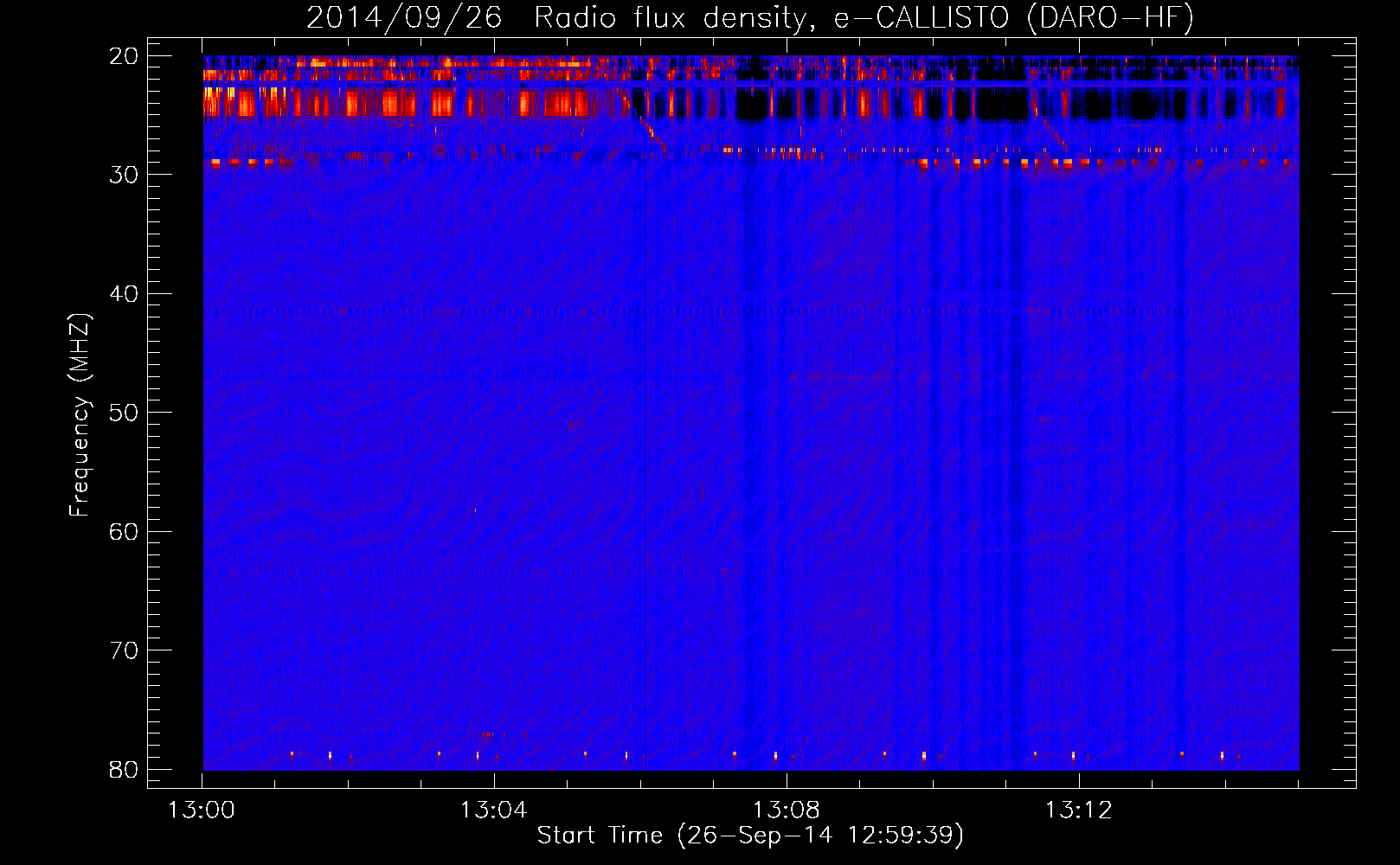Image resolution: width=1400 pixels, height=865 pixels.
Task: Click the 80 frequency tick label
Action: (125, 769)
